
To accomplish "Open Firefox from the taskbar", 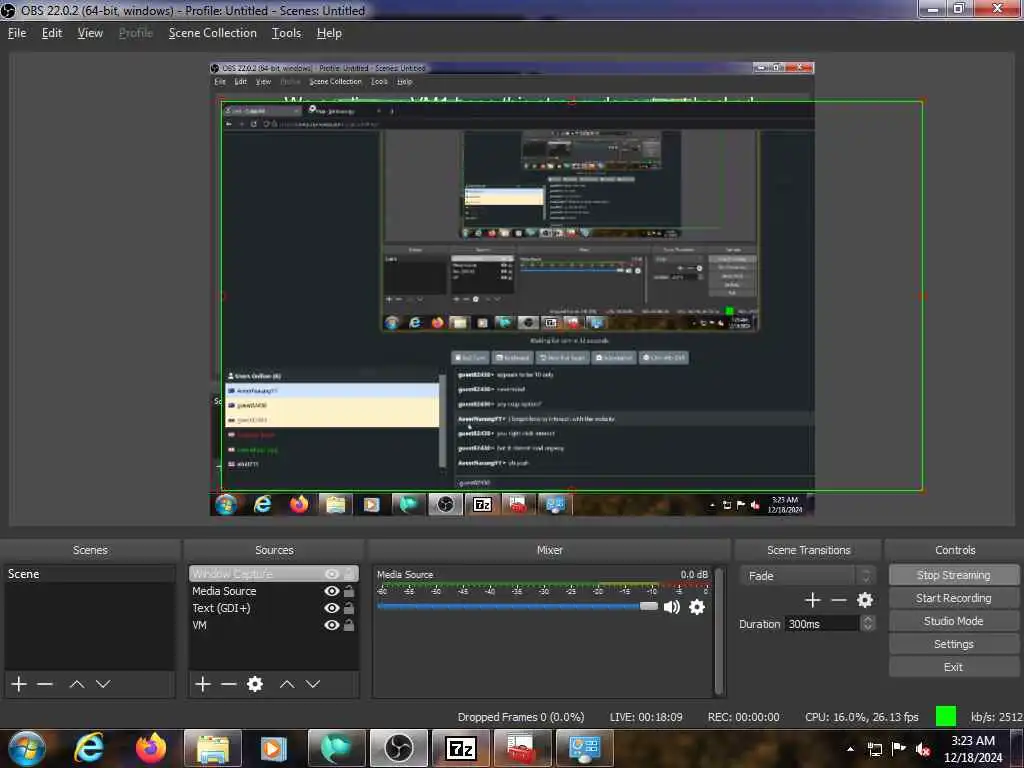I will coord(151,748).
